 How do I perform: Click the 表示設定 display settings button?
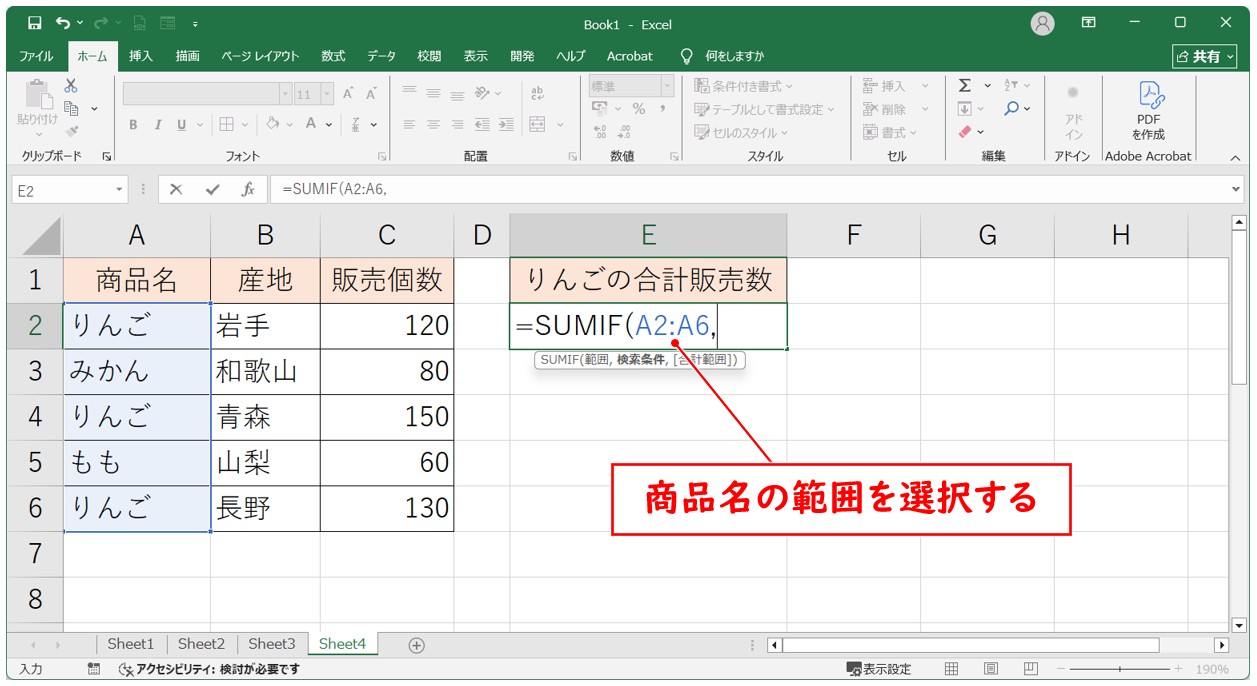pyautogui.click(x=879, y=669)
